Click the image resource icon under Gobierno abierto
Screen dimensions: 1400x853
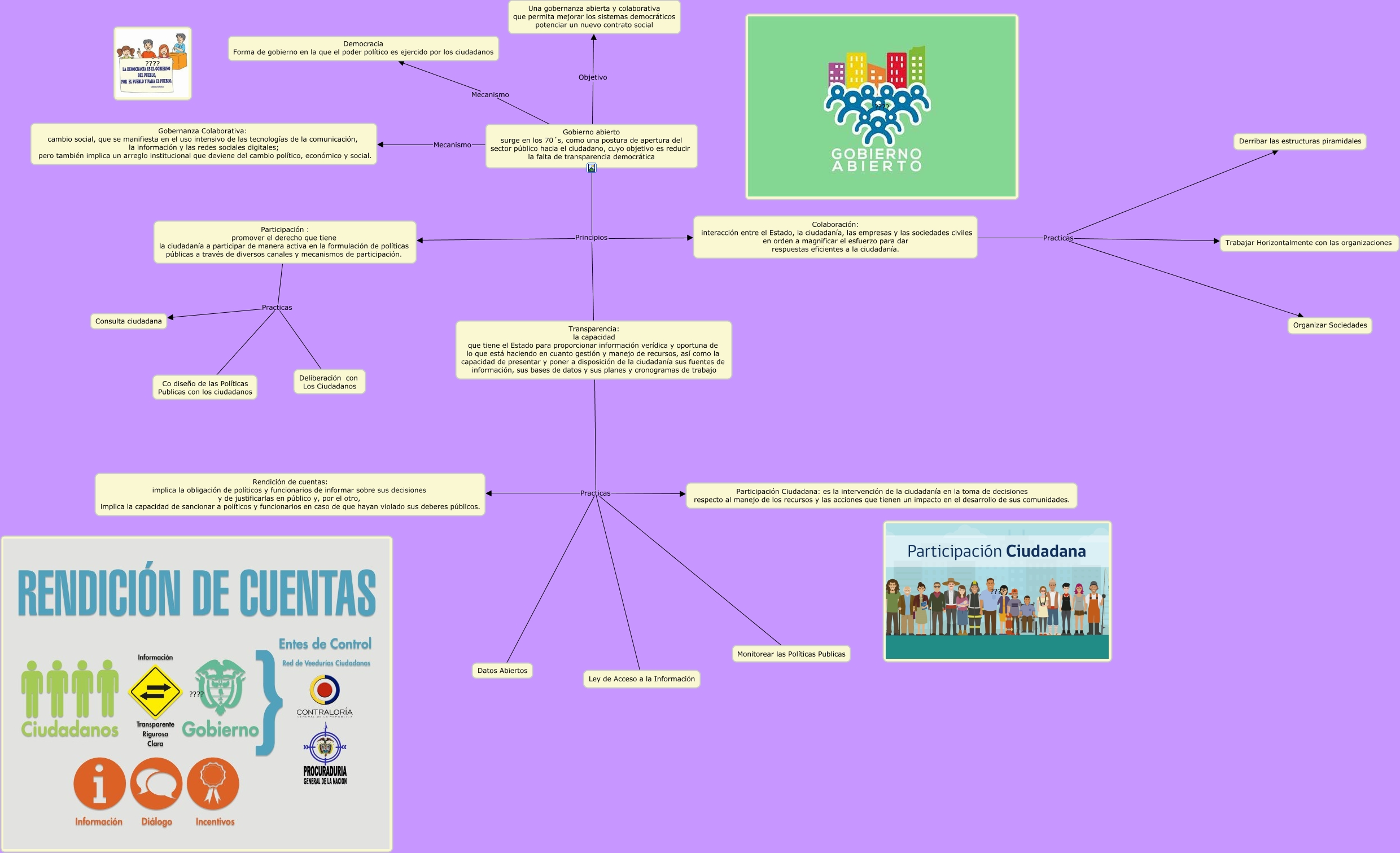tap(592, 168)
